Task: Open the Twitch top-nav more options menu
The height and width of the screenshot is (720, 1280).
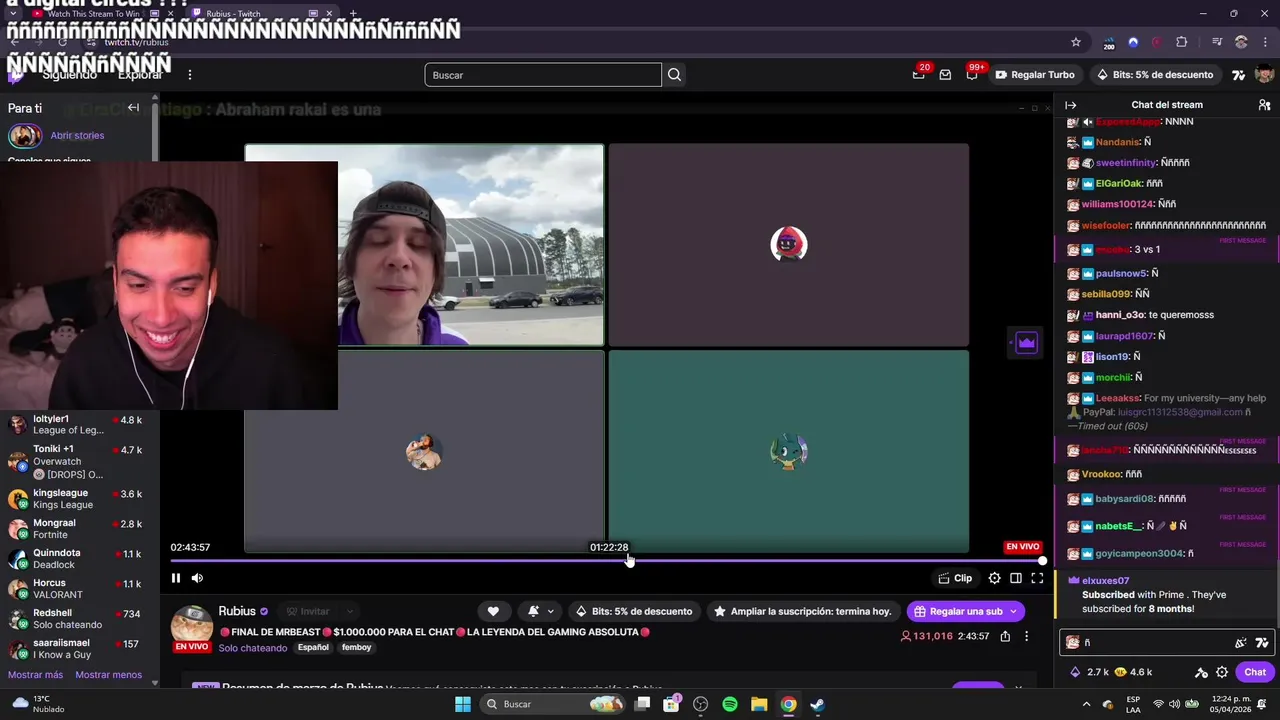Action: coord(190,75)
